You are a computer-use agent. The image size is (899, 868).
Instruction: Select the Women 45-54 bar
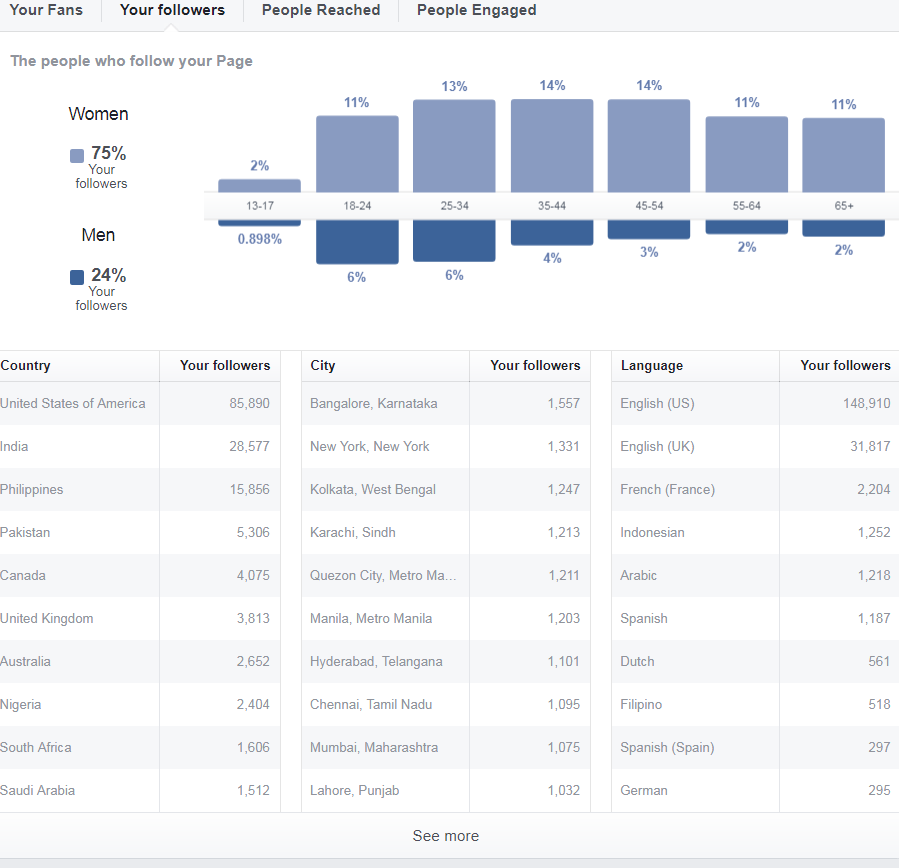tap(649, 146)
